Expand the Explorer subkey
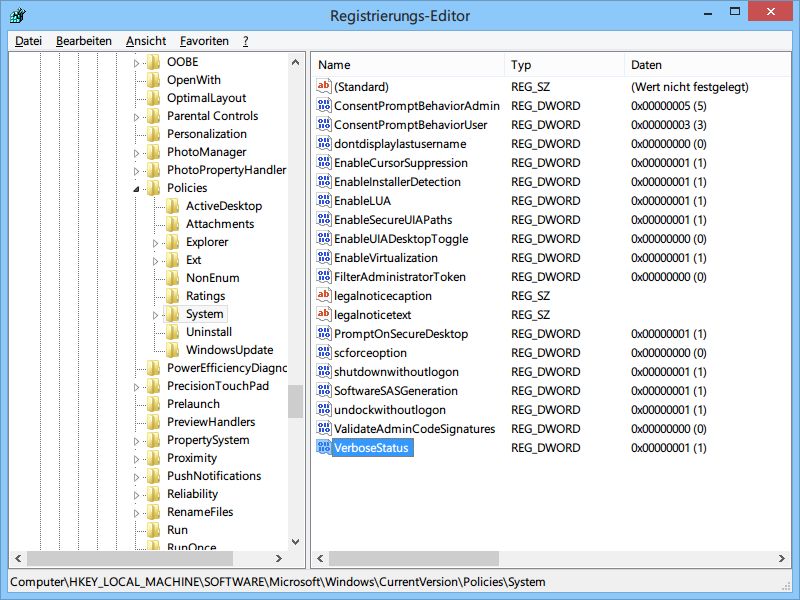This screenshot has width=800, height=600. (x=156, y=243)
